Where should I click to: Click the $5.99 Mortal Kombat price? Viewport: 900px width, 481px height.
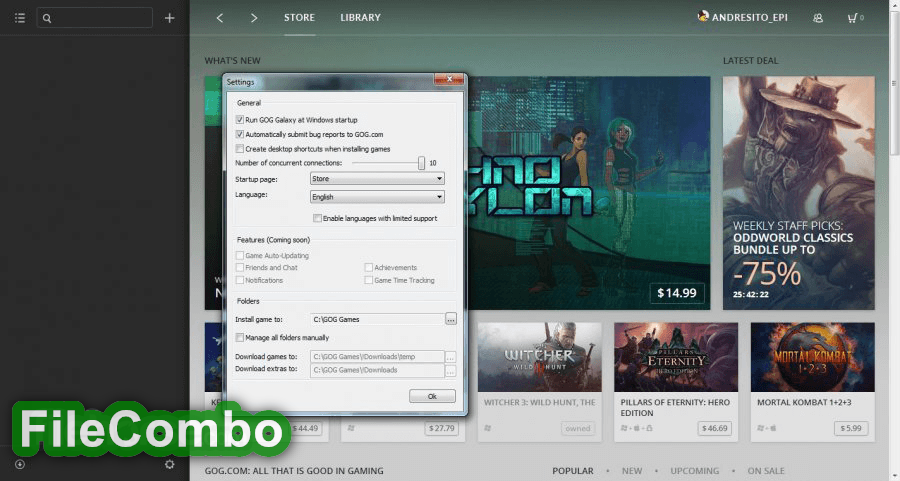pos(851,428)
